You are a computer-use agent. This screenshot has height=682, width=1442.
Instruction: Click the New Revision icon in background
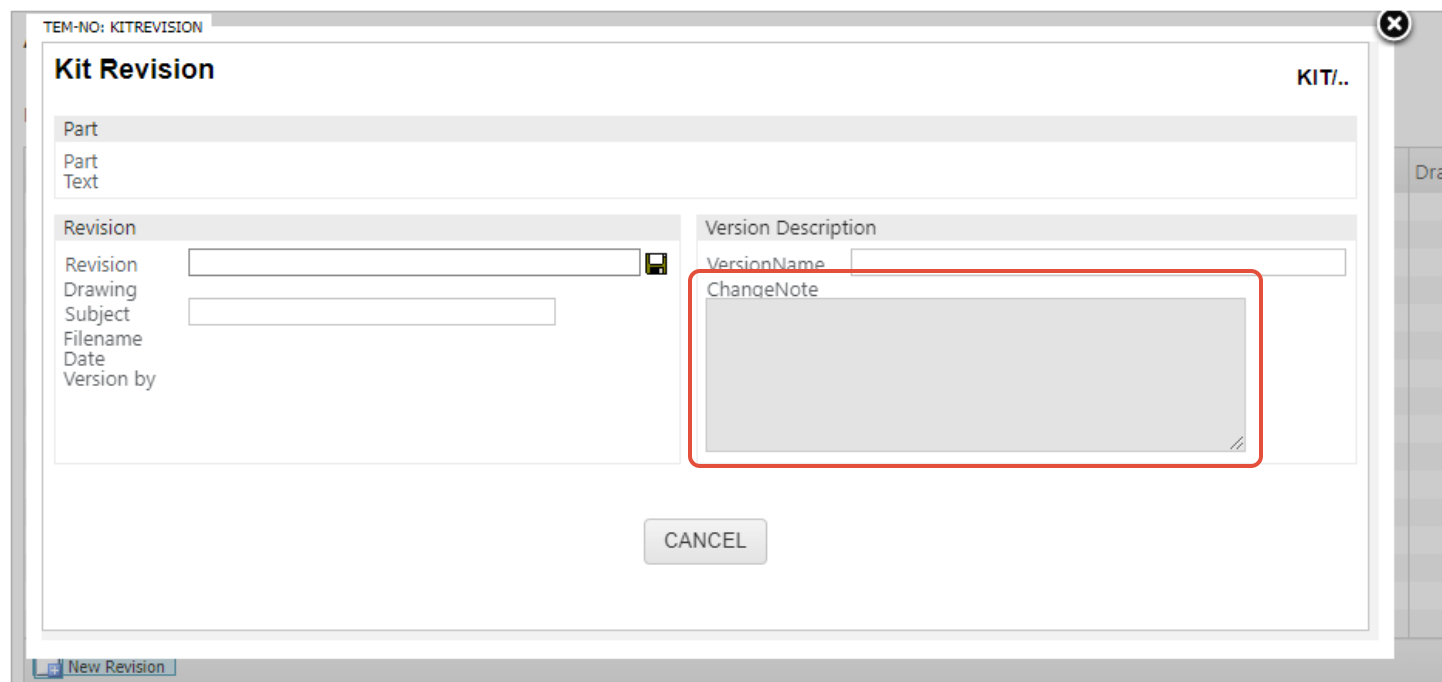coord(48,668)
